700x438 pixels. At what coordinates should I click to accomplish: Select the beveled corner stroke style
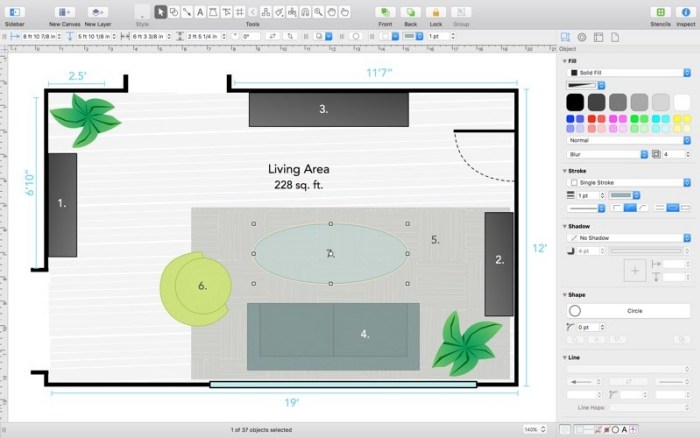coord(643,208)
